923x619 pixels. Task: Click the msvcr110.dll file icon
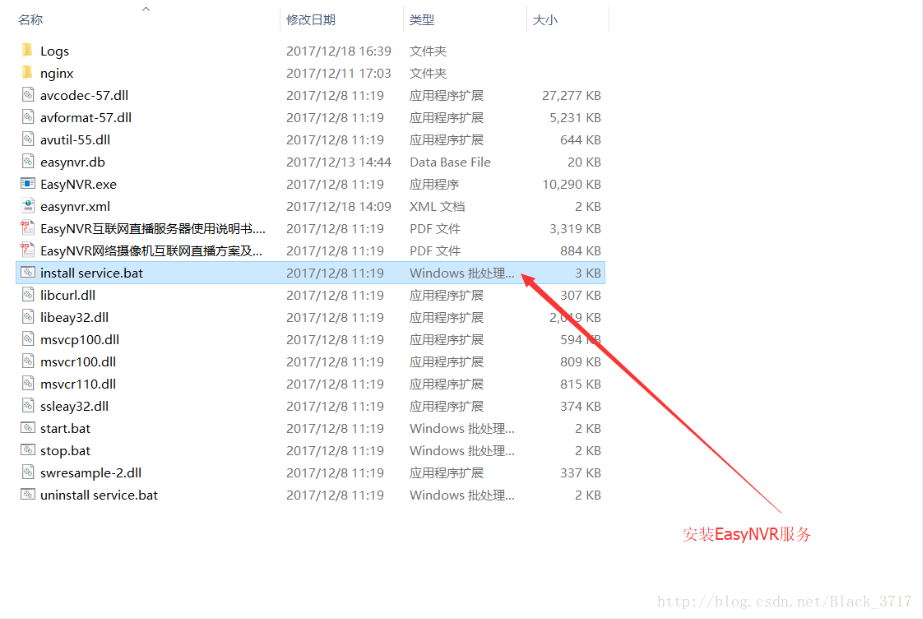28,384
